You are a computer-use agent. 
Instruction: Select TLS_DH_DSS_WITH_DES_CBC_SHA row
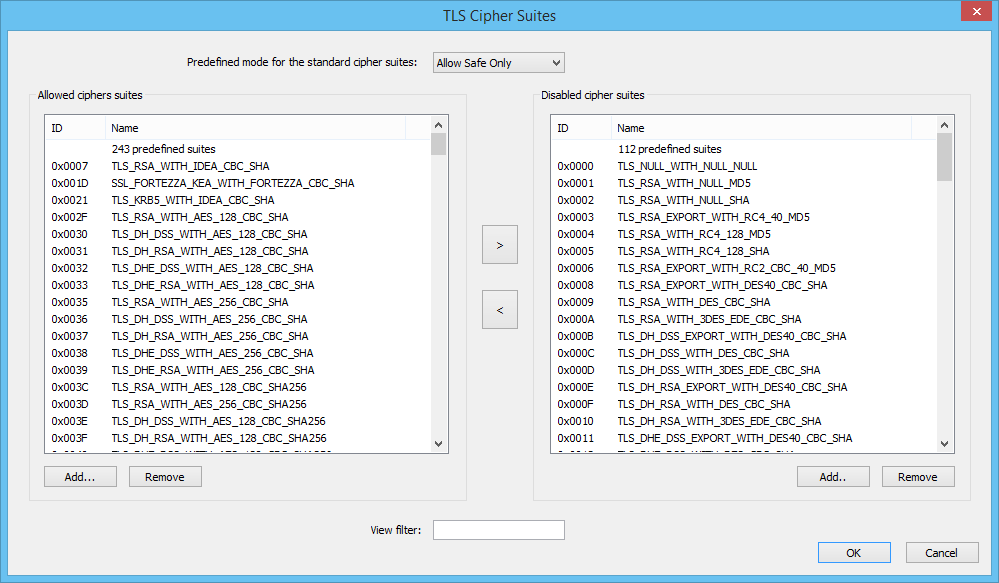point(744,353)
